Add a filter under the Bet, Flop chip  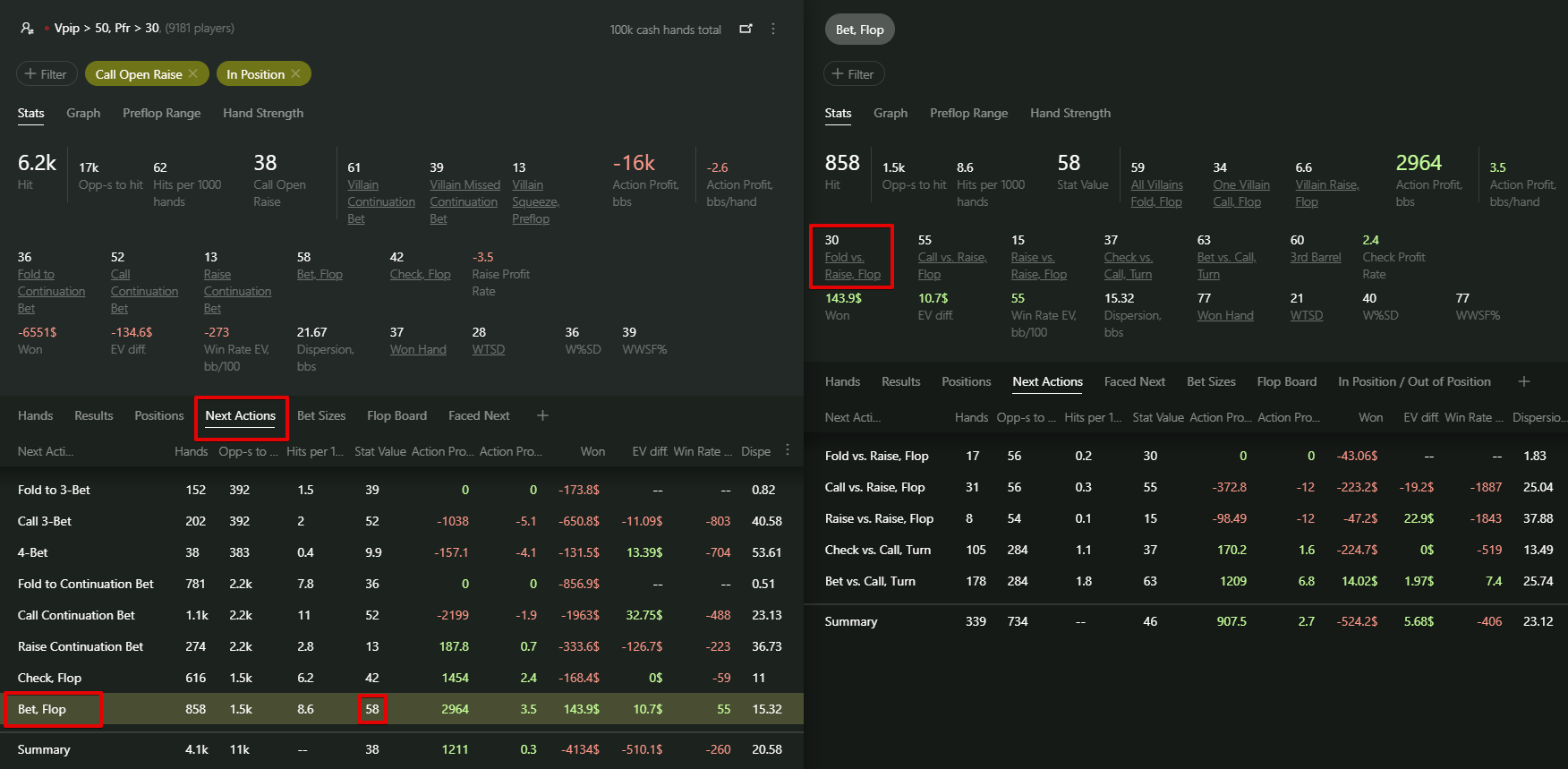[x=854, y=74]
